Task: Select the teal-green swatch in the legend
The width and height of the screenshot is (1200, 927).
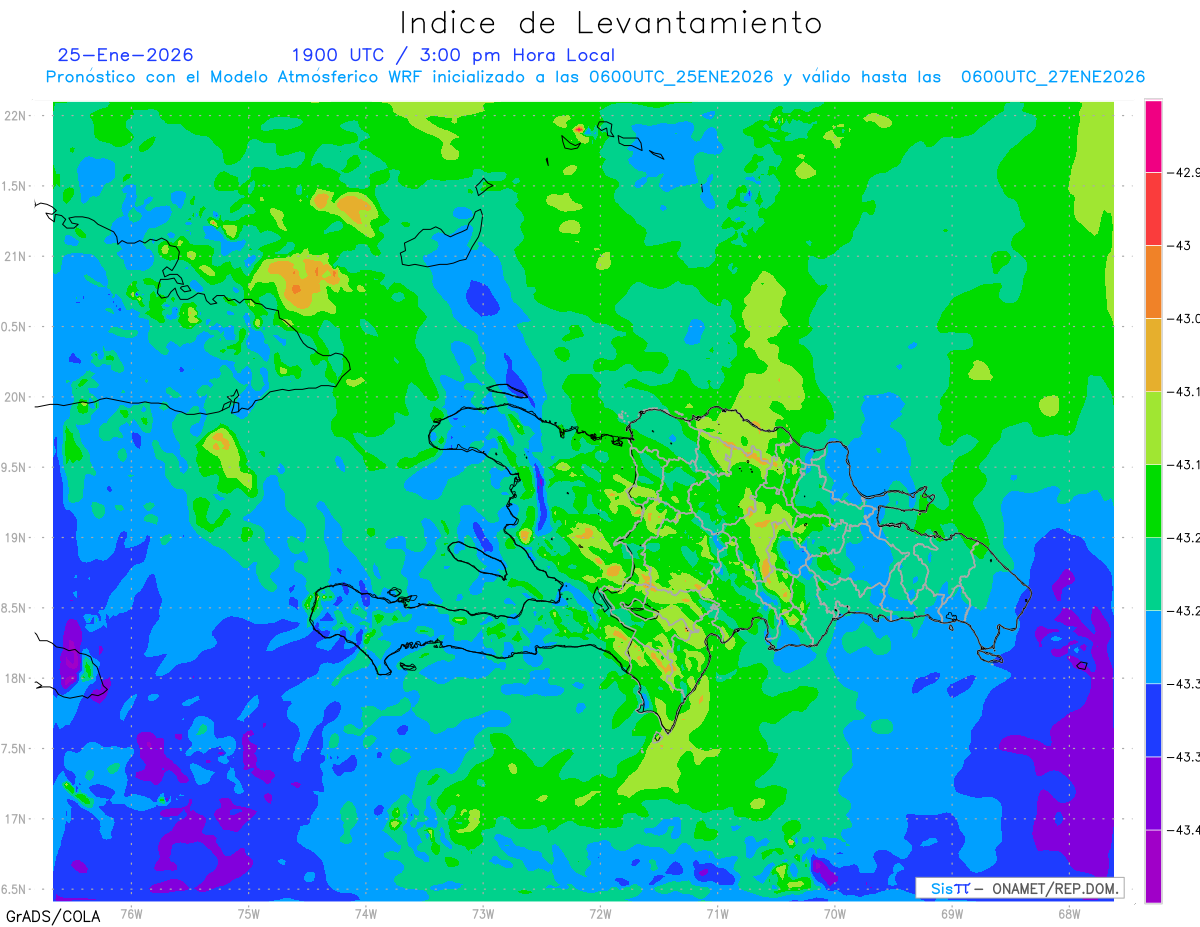Action: point(1153,574)
